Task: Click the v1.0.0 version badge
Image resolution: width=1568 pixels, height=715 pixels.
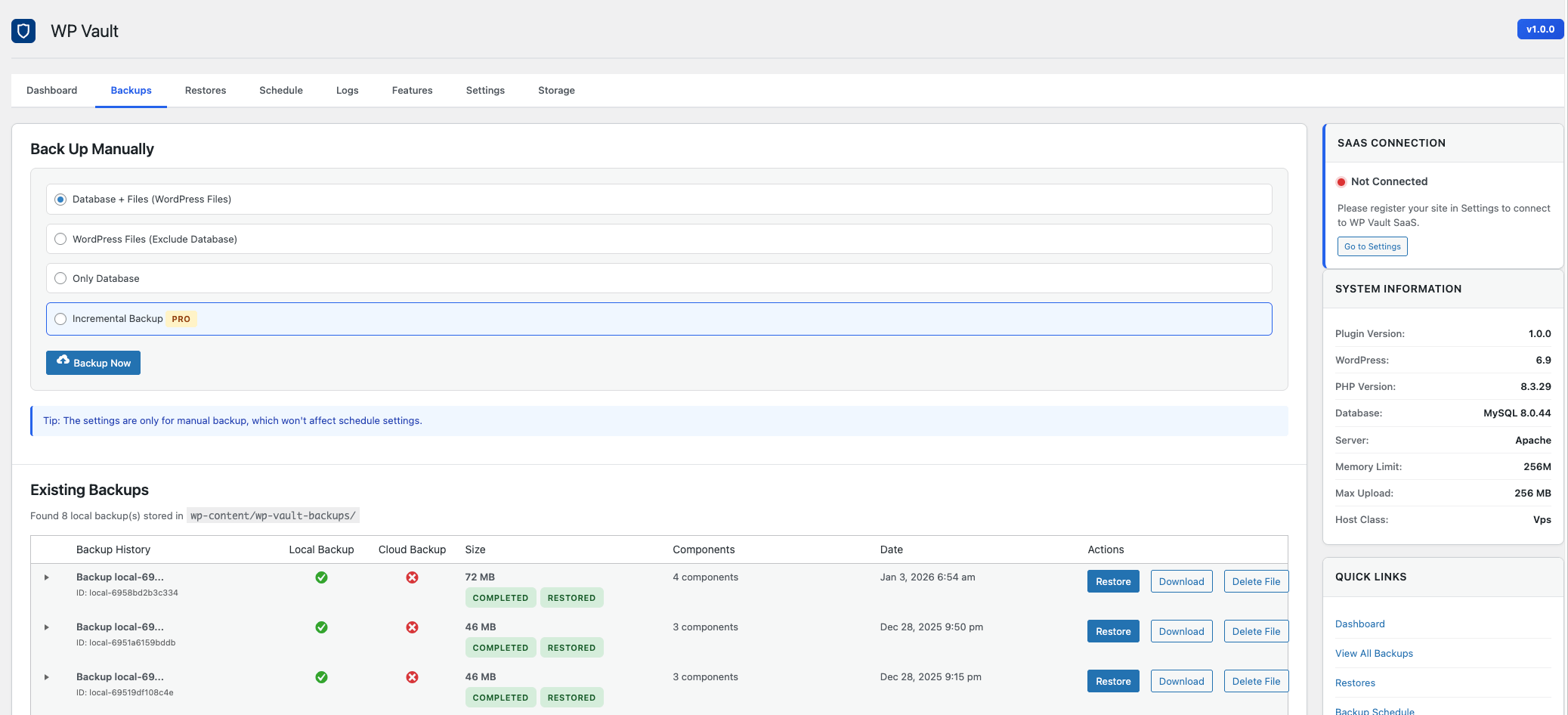Action: click(x=1540, y=29)
